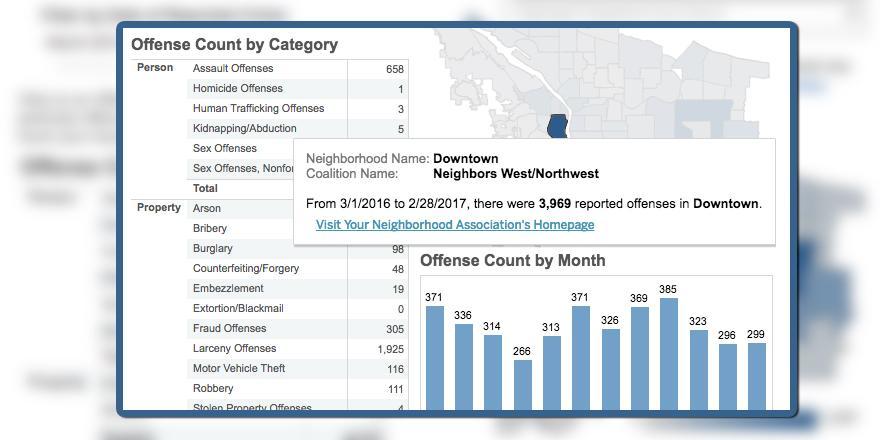Click the bar labeled 296

728,377
